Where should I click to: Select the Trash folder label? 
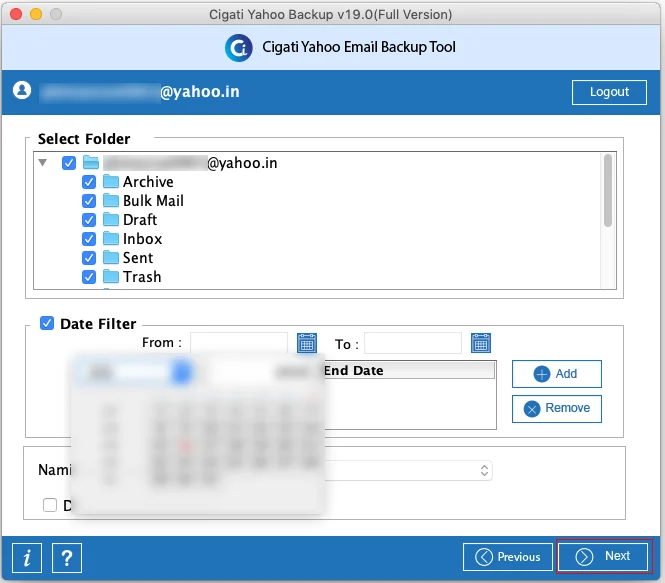click(x=142, y=277)
